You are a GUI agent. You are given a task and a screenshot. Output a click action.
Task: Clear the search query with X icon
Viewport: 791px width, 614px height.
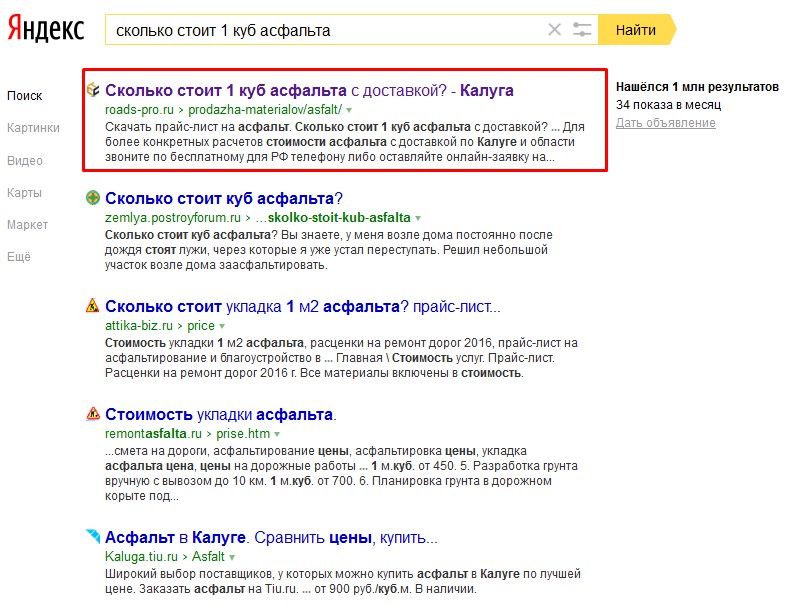(554, 30)
